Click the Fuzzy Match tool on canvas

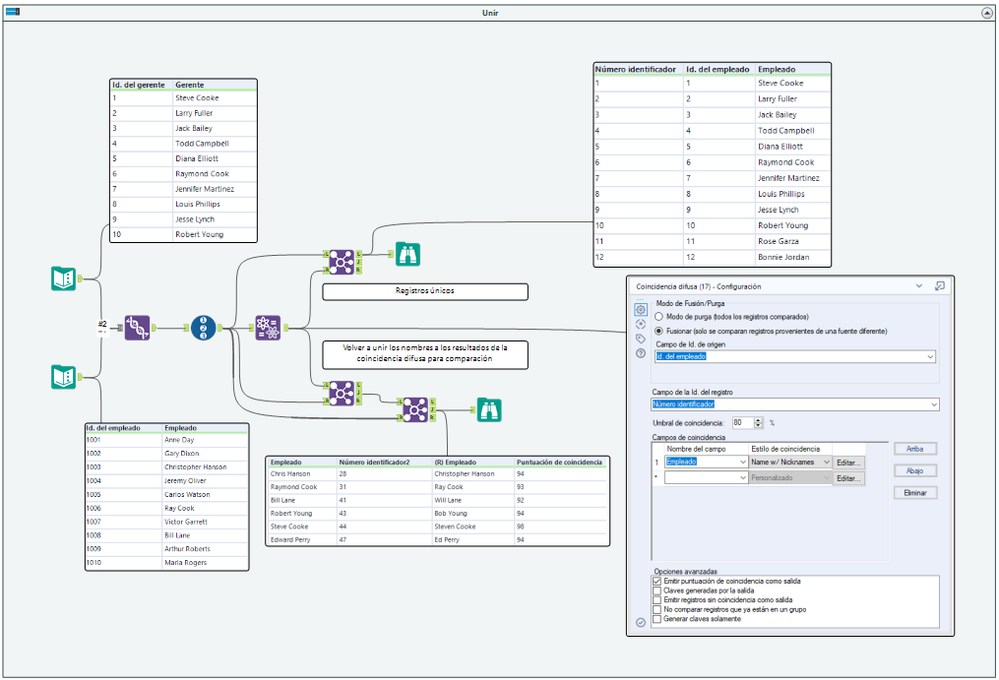(267, 327)
